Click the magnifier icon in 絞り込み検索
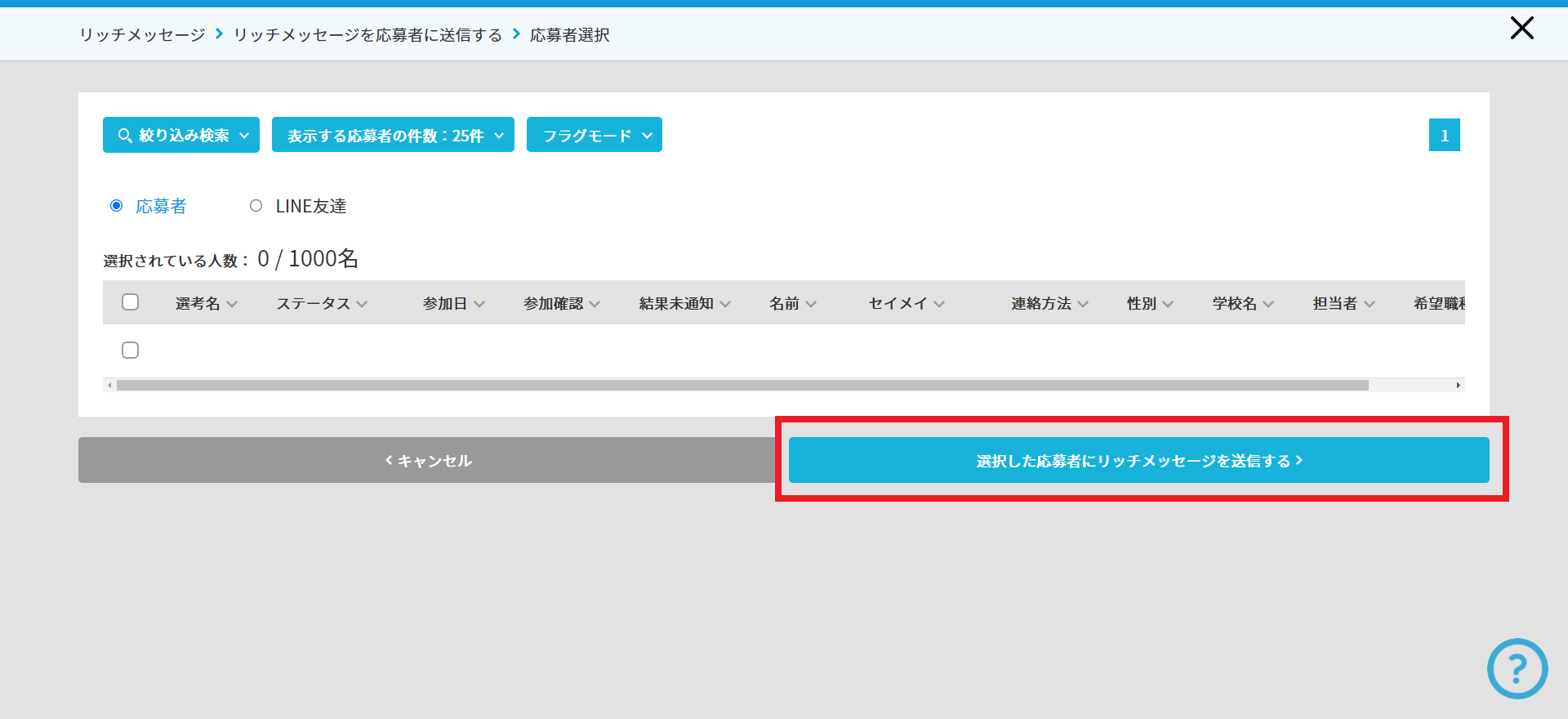The height and width of the screenshot is (719, 1568). click(125, 136)
